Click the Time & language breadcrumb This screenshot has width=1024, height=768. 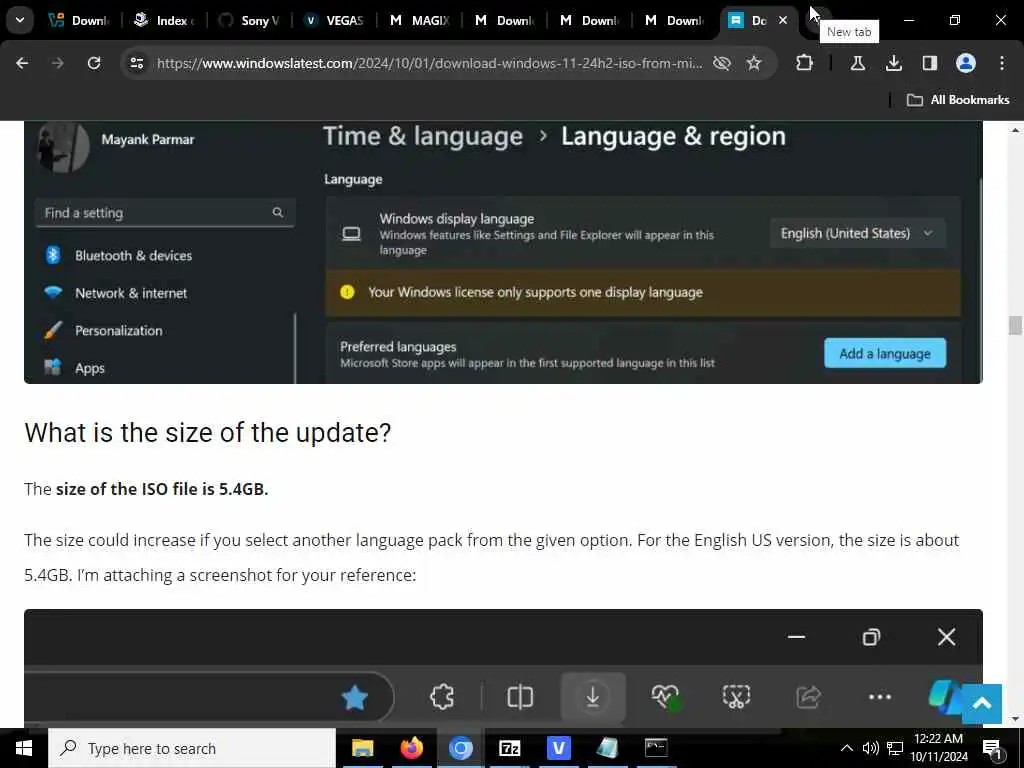point(423,136)
